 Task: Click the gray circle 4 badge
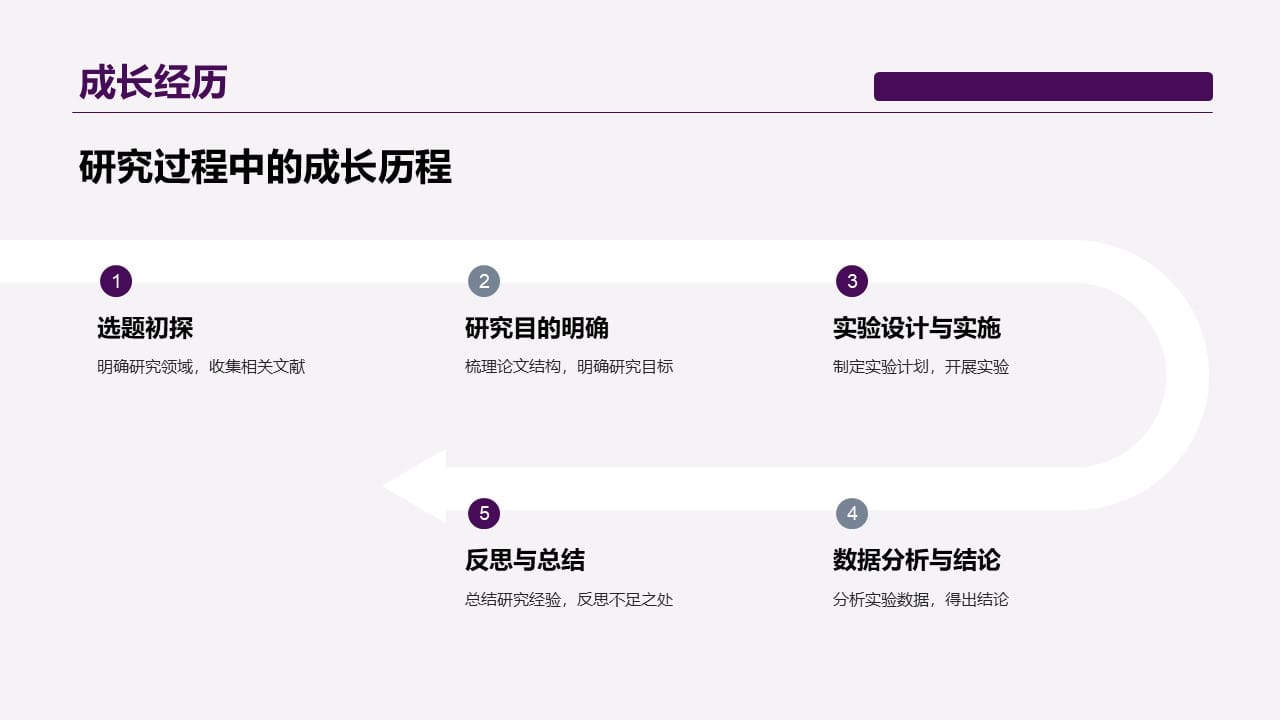click(852, 514)
